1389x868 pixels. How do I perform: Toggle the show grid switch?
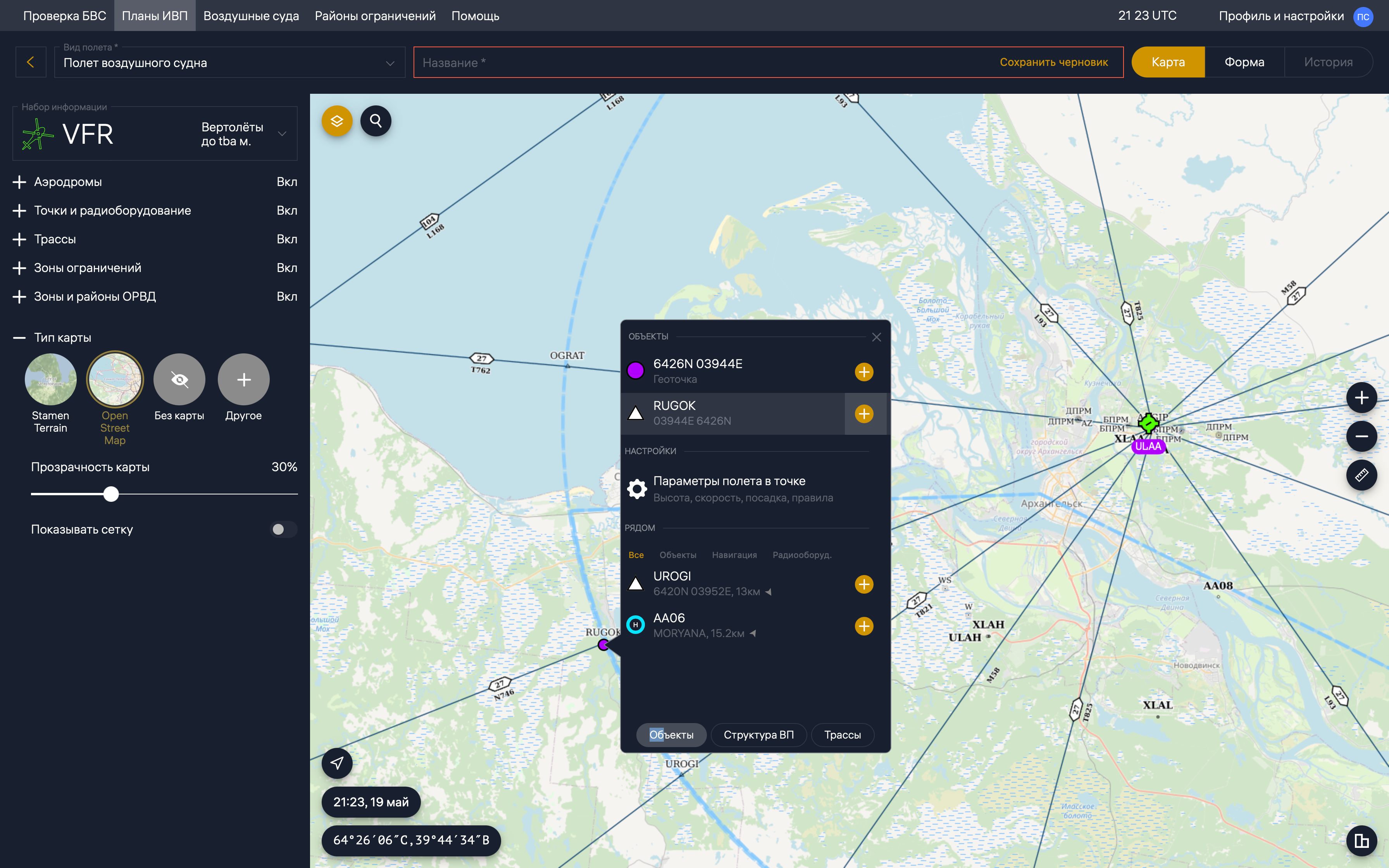284,529
